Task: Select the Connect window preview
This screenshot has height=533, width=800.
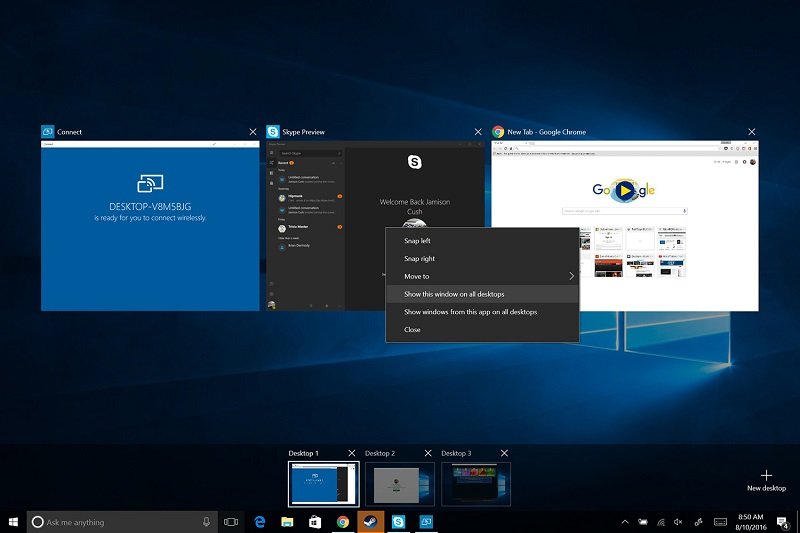Action: 150,225
